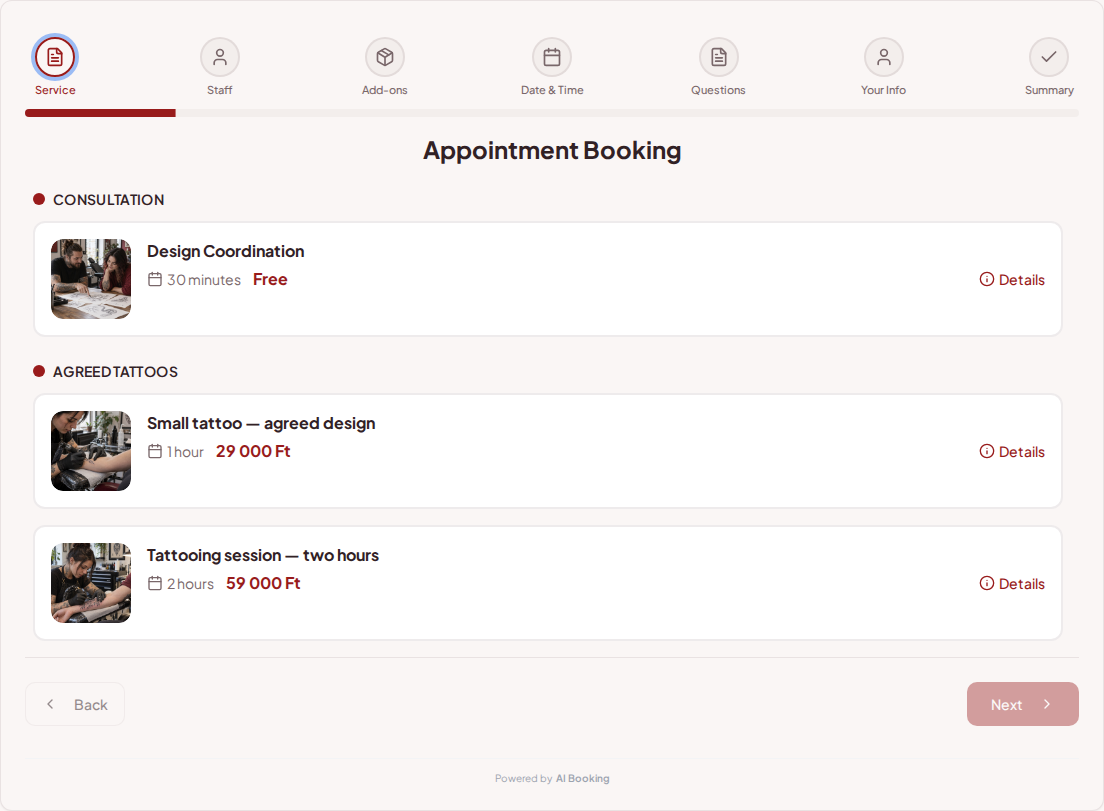Click the Add-ons step label
Viewport: 1104px width, 811px height.
(384, 90)
